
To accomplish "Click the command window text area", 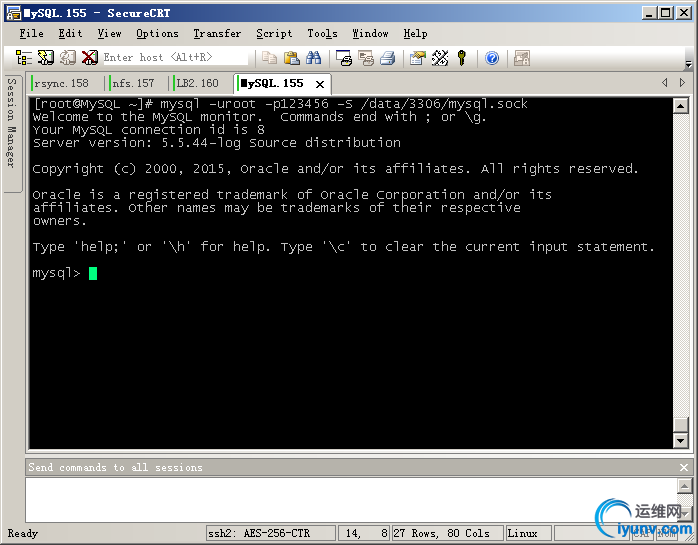I will [x=352, y=500].
